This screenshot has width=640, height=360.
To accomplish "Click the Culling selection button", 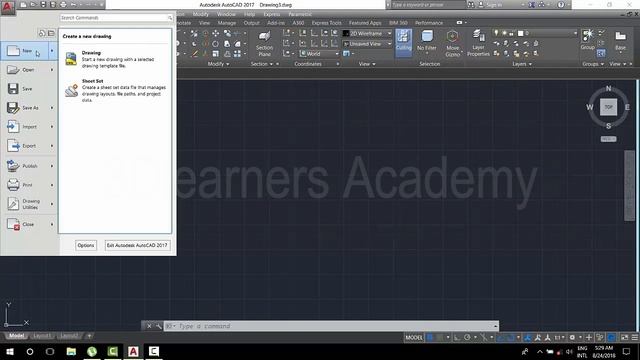I will click(404, 42).
